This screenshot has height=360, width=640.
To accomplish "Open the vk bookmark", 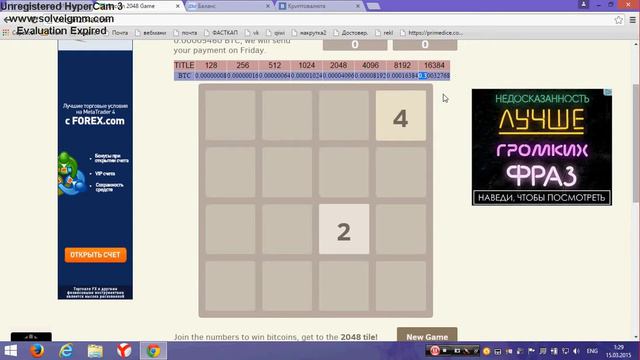I will [252, 33].
